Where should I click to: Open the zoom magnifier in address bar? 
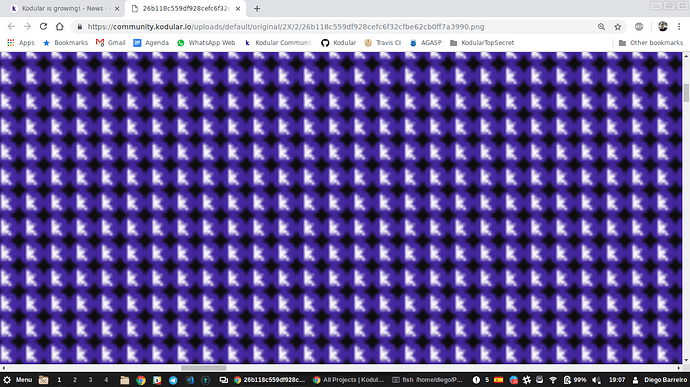tap(601, 27)
